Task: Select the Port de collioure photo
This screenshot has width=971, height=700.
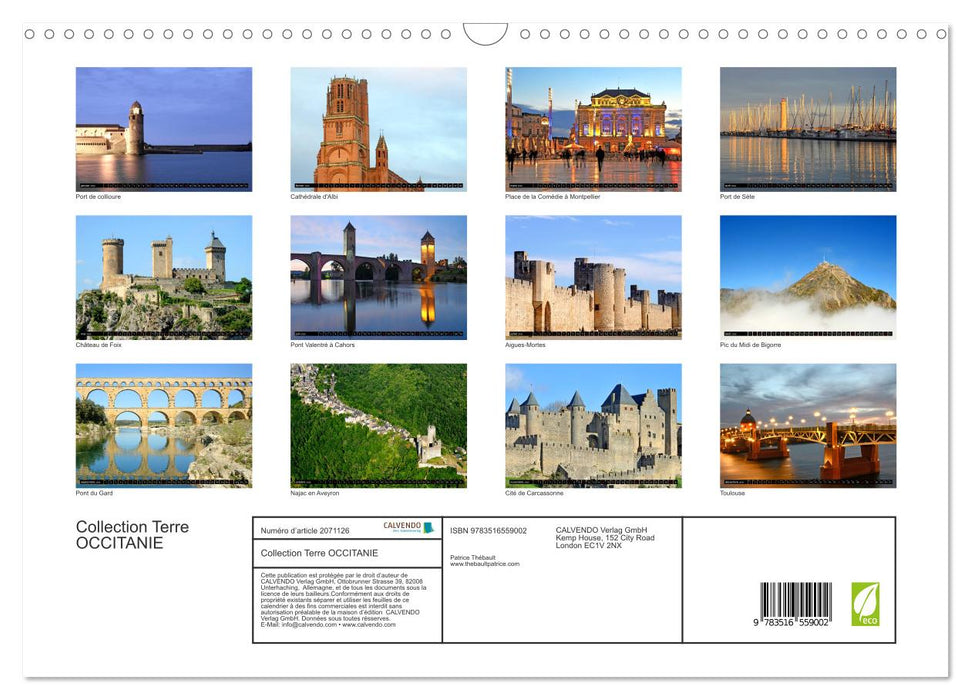Action: point(163,128)
